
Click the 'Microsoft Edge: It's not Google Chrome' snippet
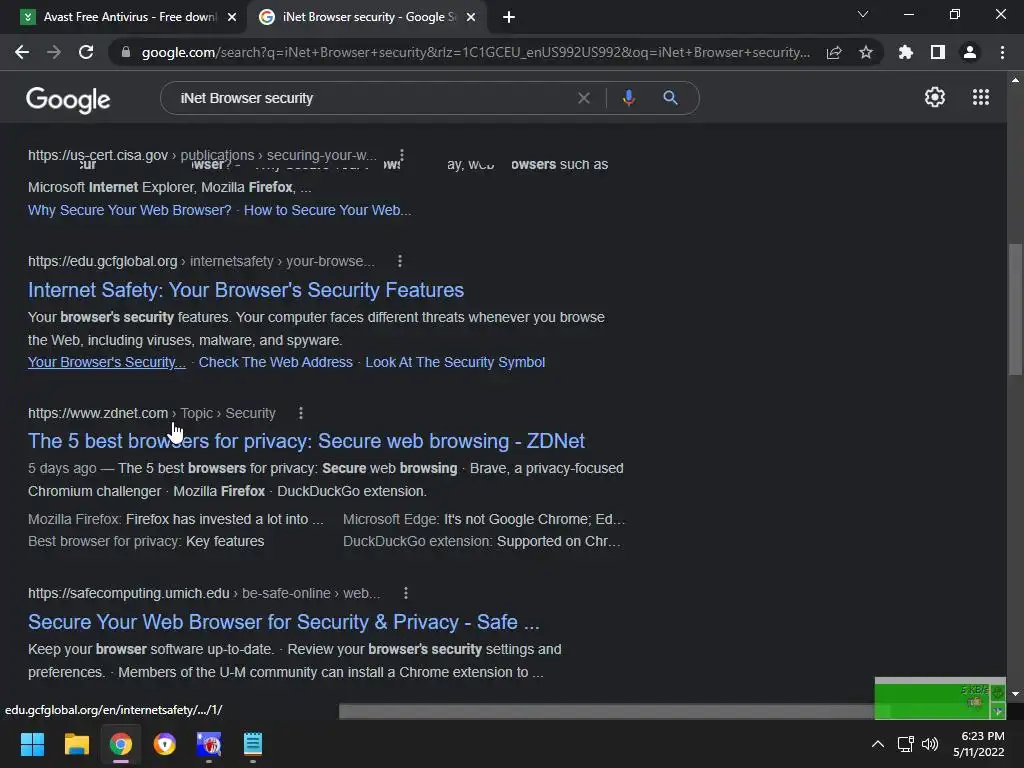484,519
